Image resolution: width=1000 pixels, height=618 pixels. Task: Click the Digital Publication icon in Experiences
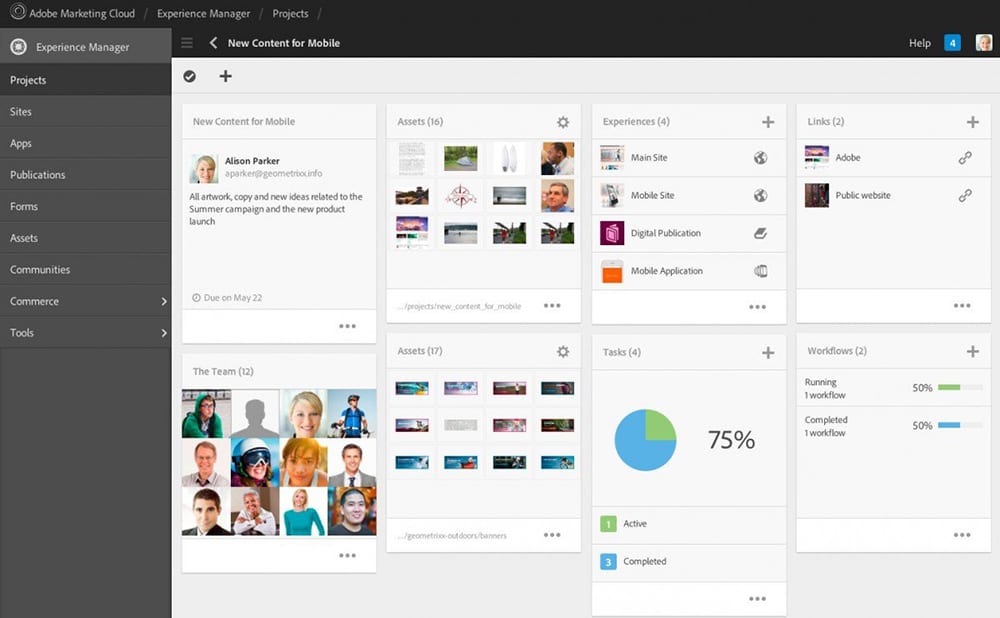coord(611,233)
